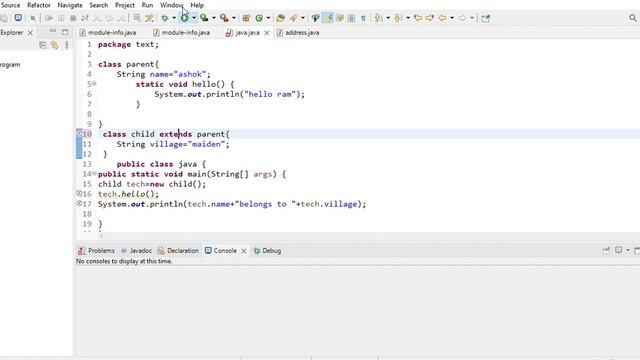640x360 pixels.
Task: Open the Problems tab
Action: tap(96, 251)
